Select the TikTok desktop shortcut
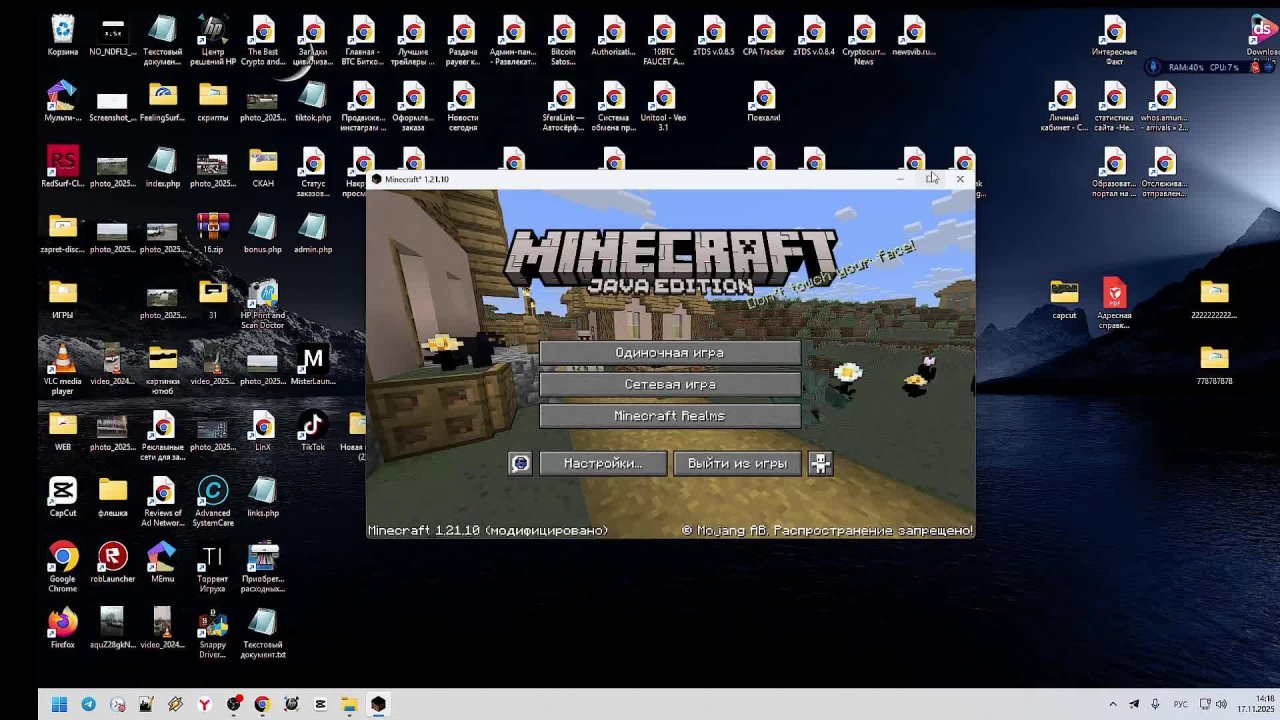Viewport: 1280px width, 720px height. [x=313, y=428]
